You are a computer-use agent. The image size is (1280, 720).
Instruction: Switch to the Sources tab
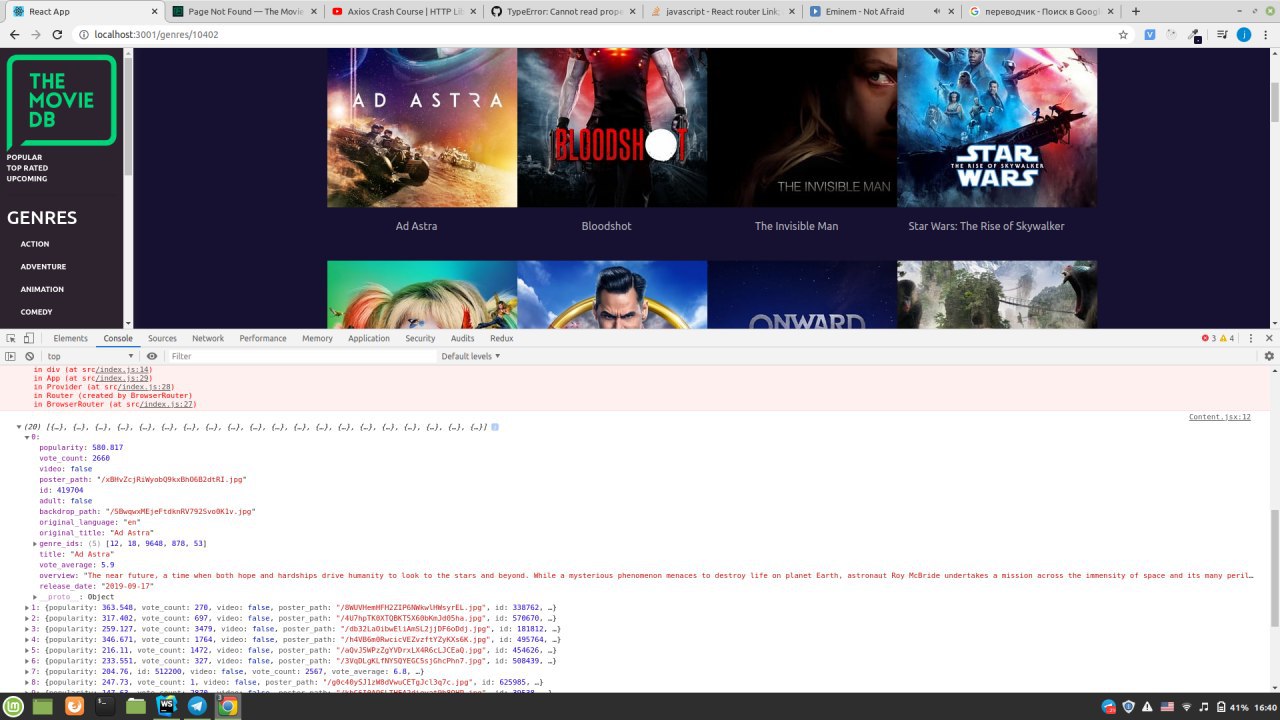[x=162, y=338]
